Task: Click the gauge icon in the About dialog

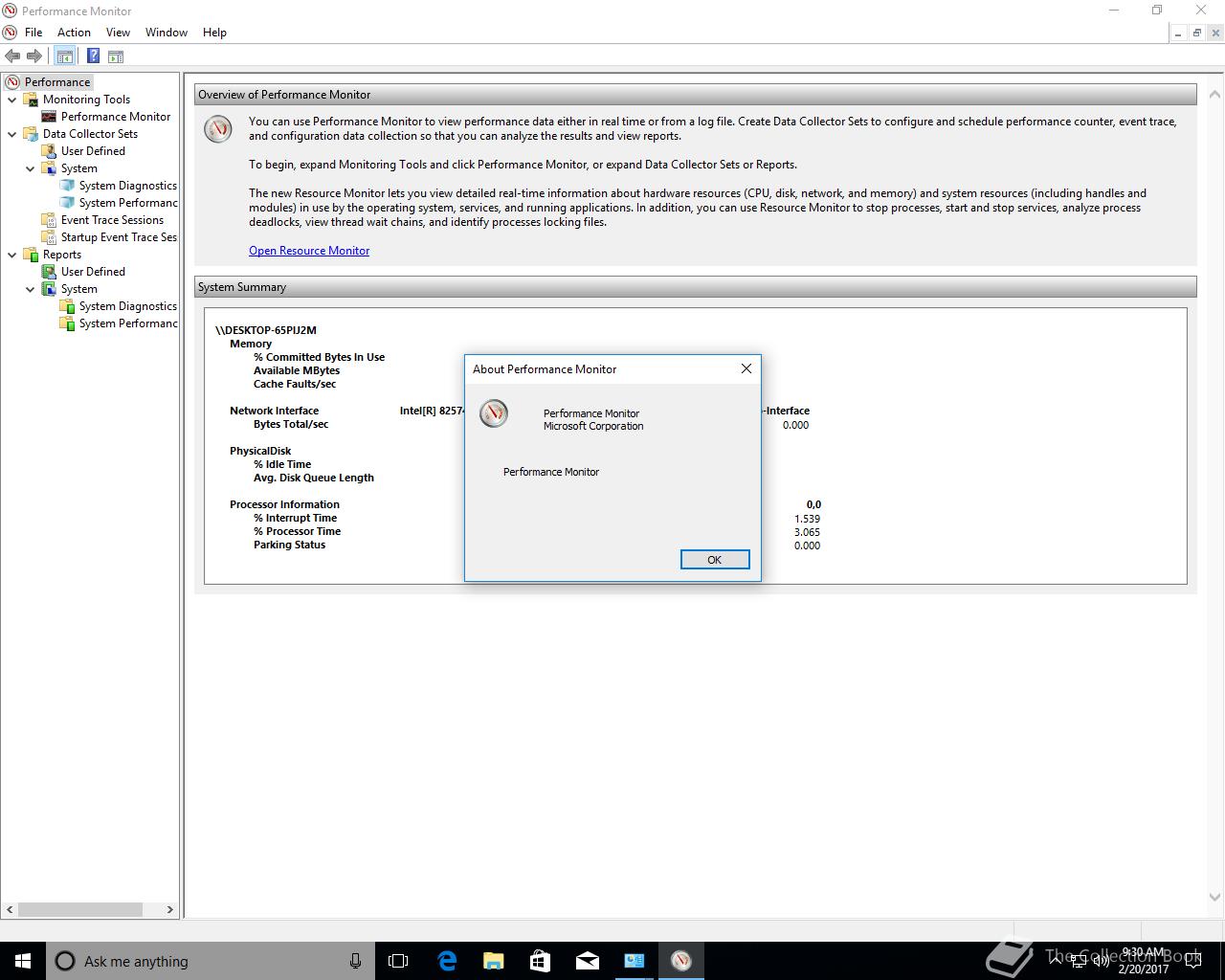Action: (494, 413)
